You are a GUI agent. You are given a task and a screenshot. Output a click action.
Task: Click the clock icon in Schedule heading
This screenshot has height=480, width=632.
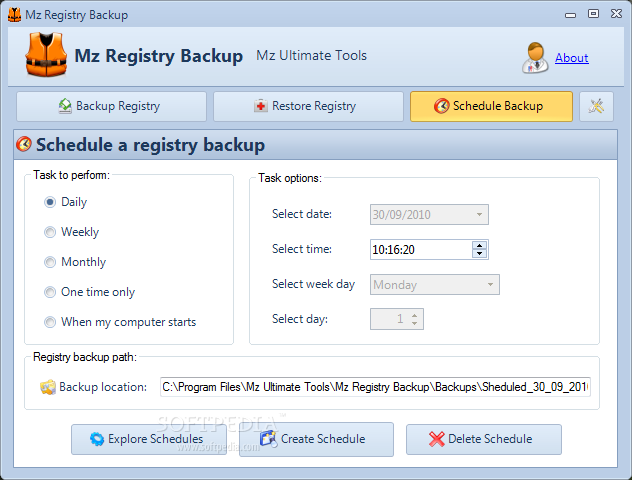click(x=24, y=144)
